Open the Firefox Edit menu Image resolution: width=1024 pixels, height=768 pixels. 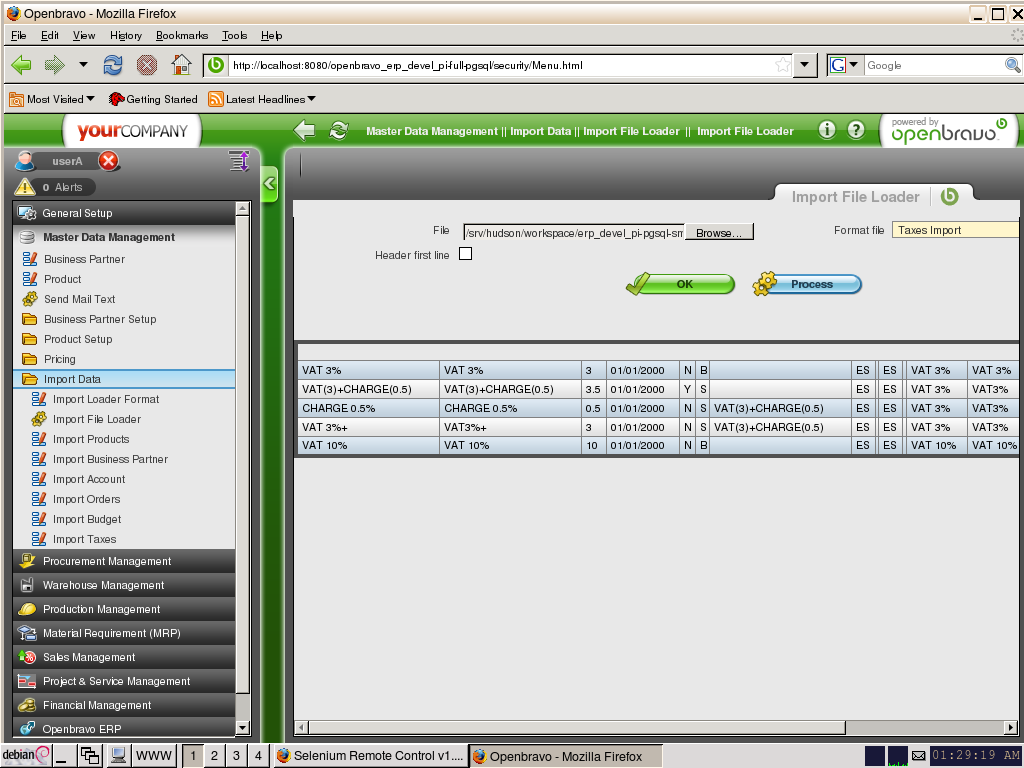[x=50, y=35]
